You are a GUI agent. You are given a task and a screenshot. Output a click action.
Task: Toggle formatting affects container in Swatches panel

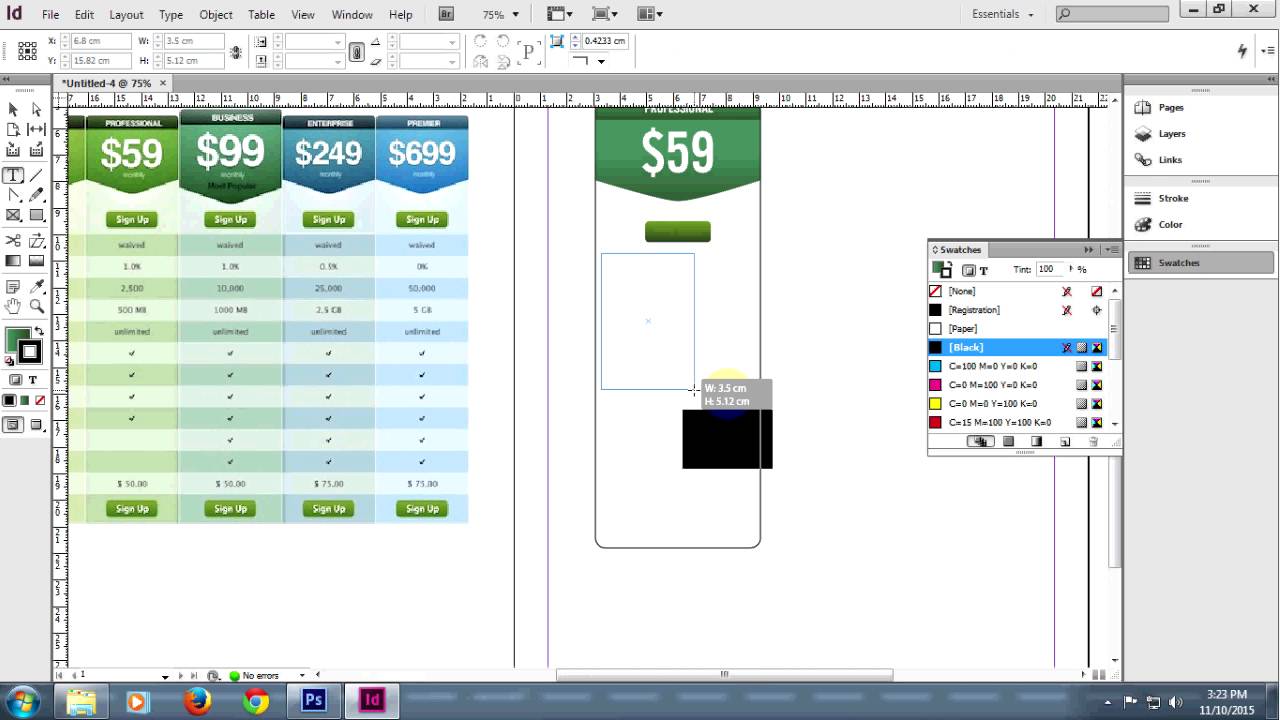pos(968,270)
